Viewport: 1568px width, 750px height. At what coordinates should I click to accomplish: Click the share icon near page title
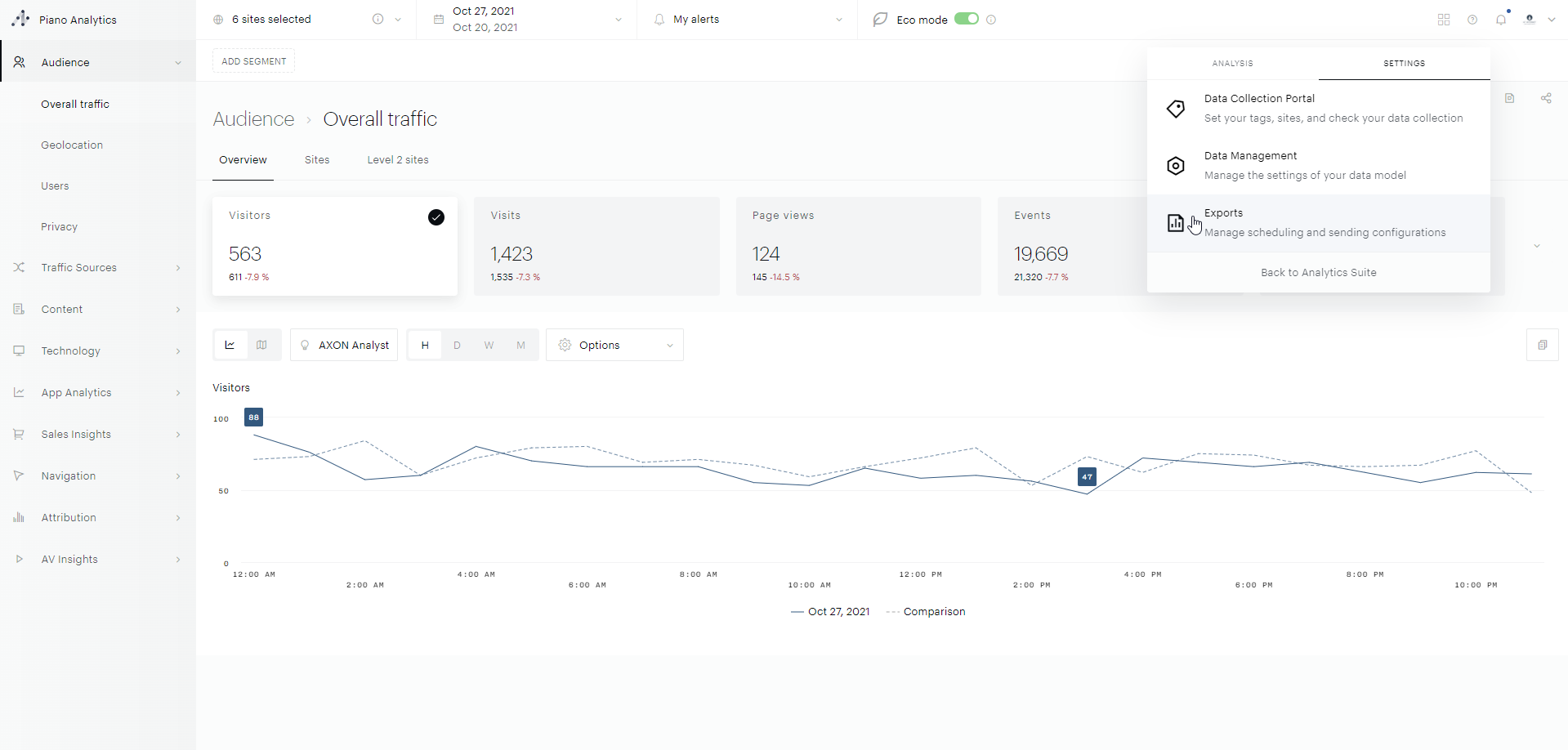point(1546,98)
